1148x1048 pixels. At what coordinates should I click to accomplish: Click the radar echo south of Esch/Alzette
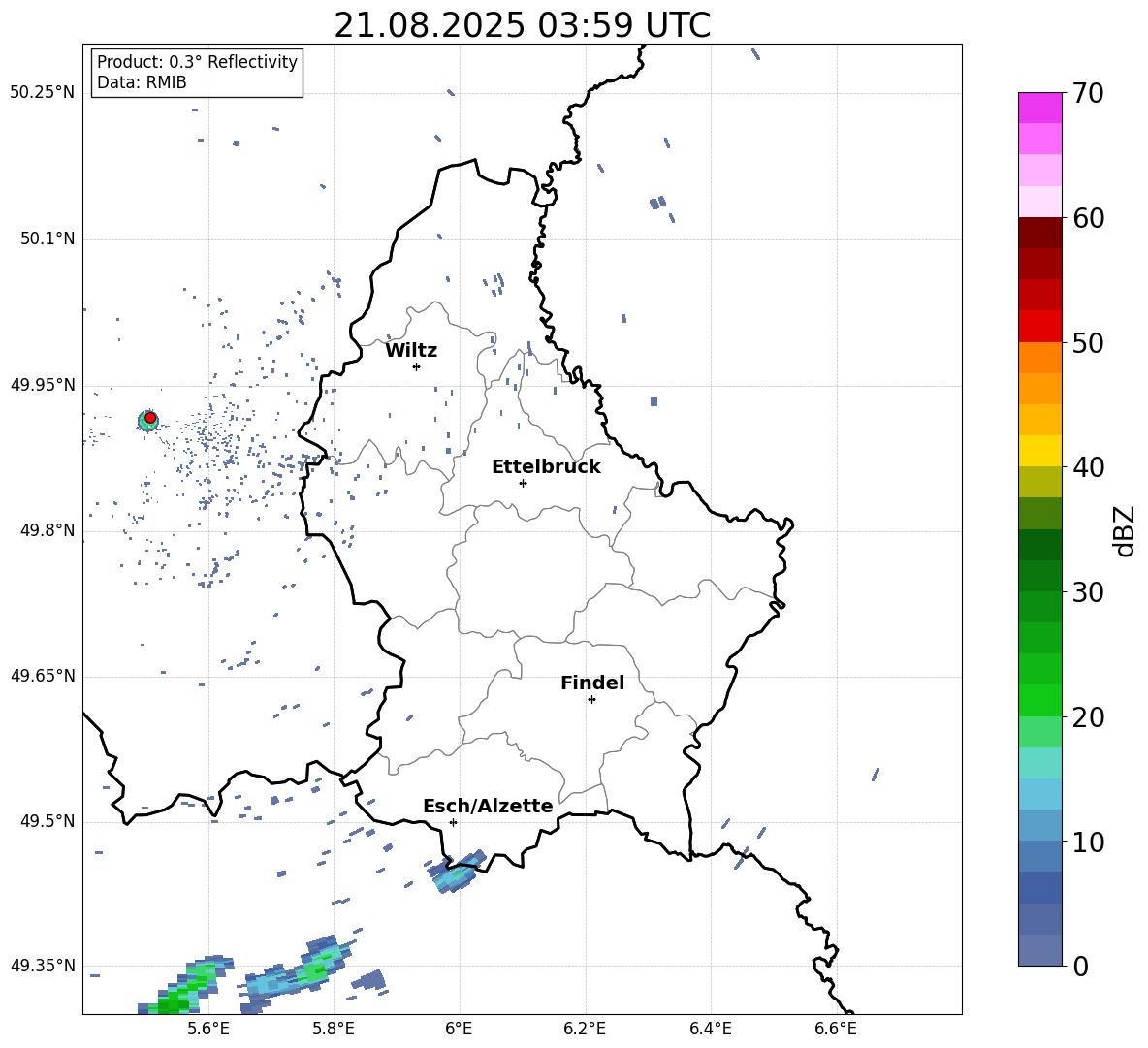[x=457, y=871]
